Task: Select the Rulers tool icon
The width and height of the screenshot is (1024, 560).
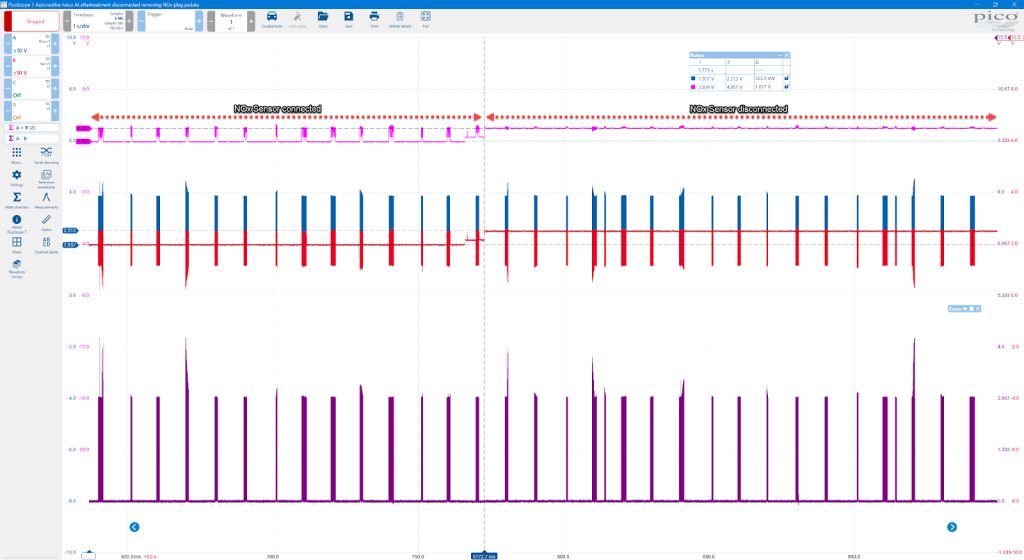Action: point(46,222)
